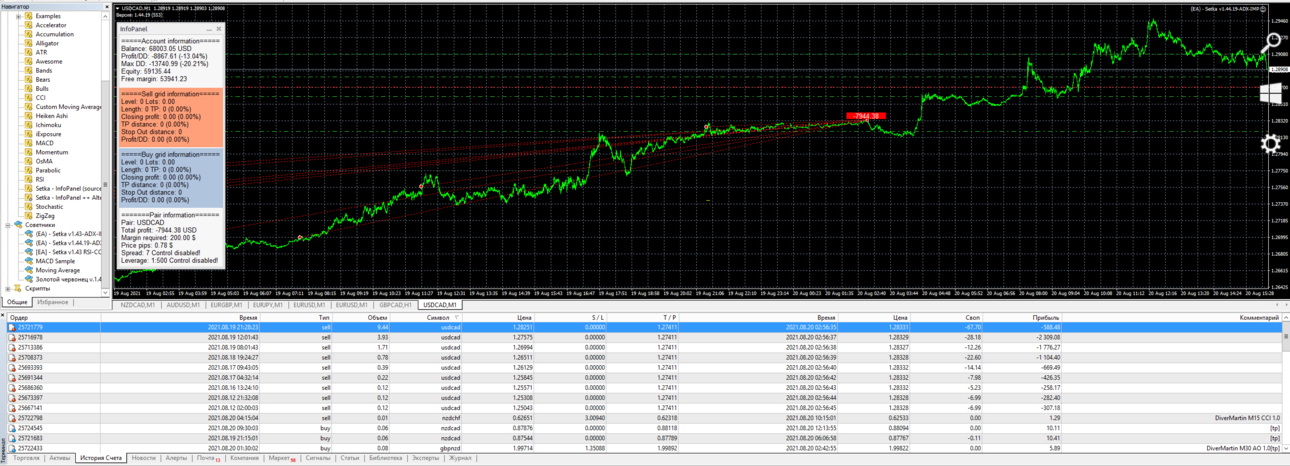Minimize the InfoPanel window

click(209, 29)
